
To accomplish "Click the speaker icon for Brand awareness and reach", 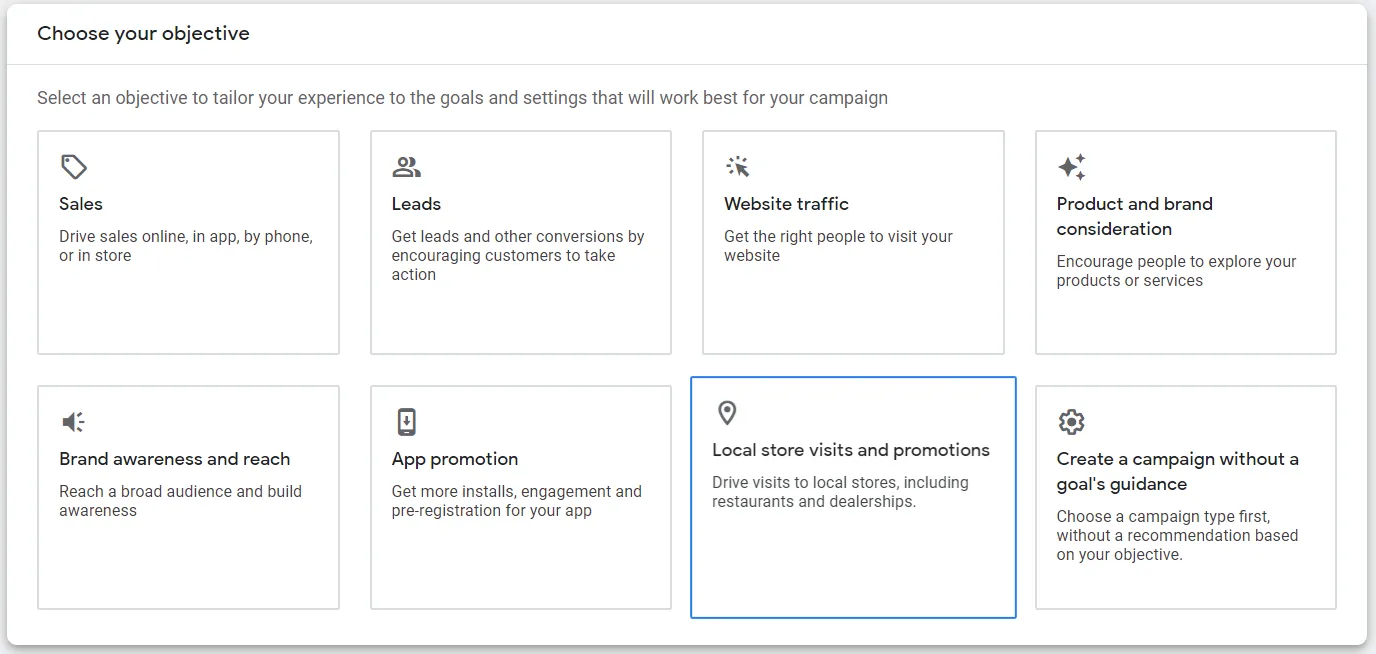I will (x=71, y=421).
